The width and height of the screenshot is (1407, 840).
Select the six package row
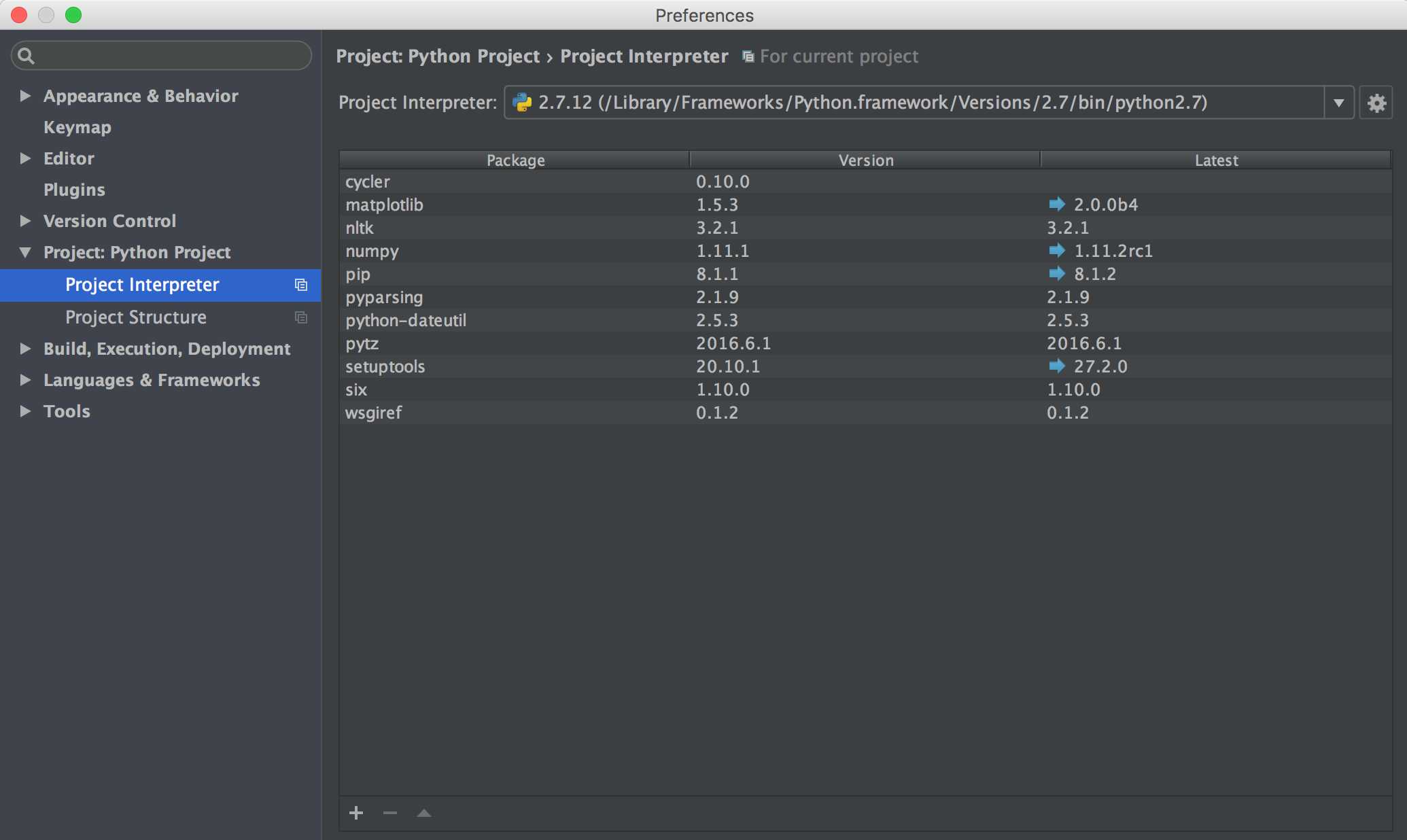865,389
